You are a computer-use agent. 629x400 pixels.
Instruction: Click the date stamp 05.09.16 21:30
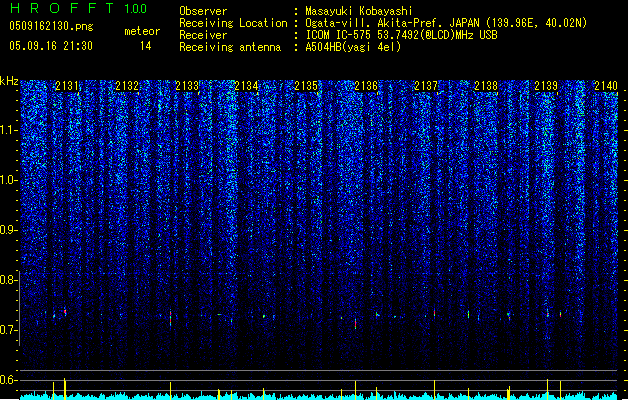pos(51,46)
